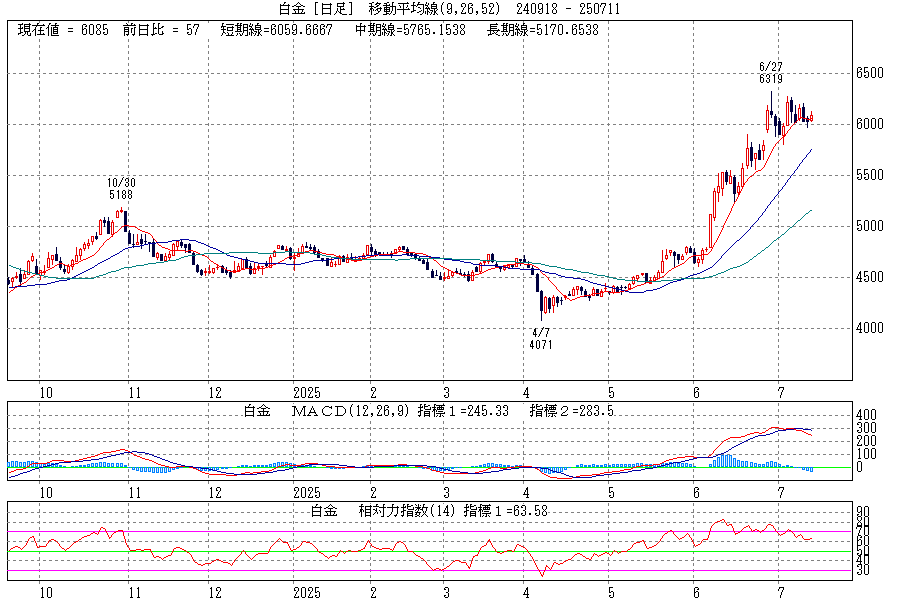Click the 4000 price axis label
The width and height of the screenshot is (900, 600).
tap(868, 328)
